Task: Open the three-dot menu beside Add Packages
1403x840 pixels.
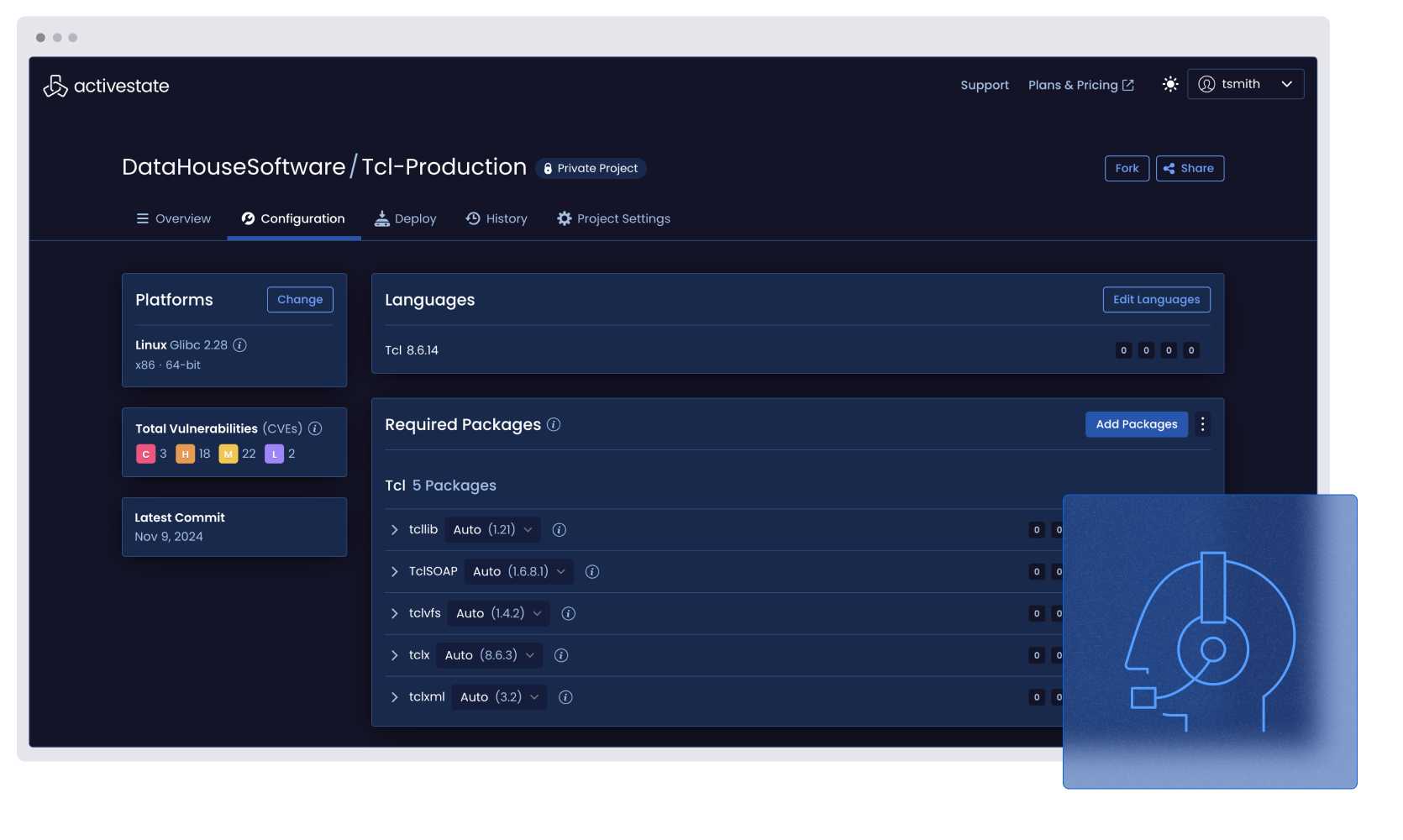Action: [x=1202, y=424]
